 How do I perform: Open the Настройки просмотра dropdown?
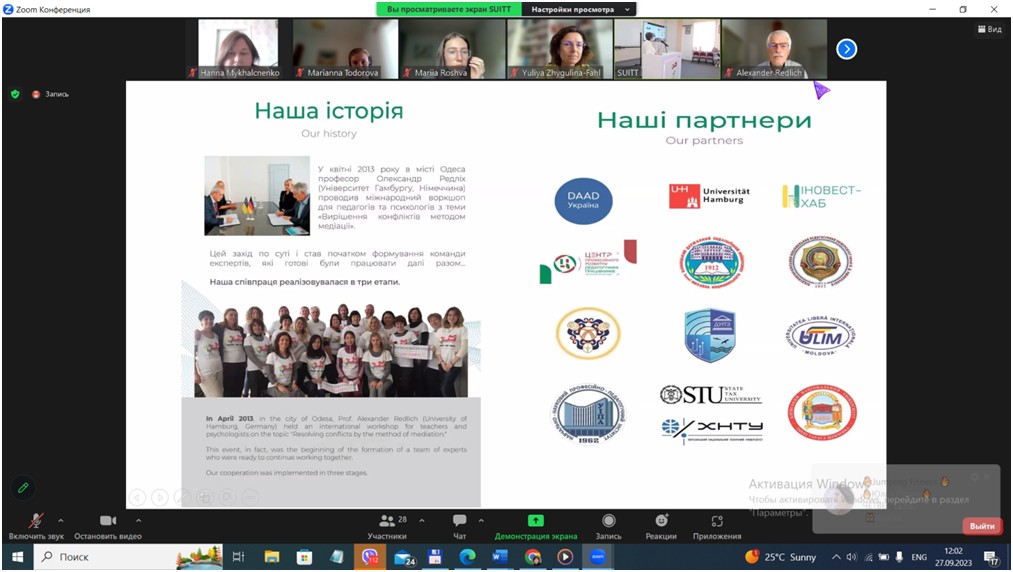580,9
